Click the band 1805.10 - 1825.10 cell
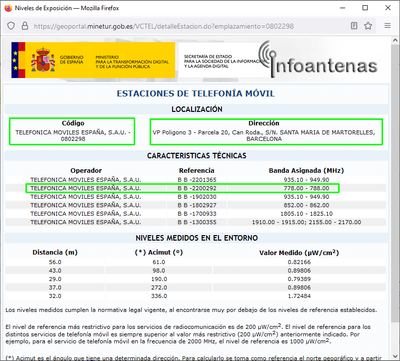Viewport: 400px width, 361px height. (x=306, y=214)
